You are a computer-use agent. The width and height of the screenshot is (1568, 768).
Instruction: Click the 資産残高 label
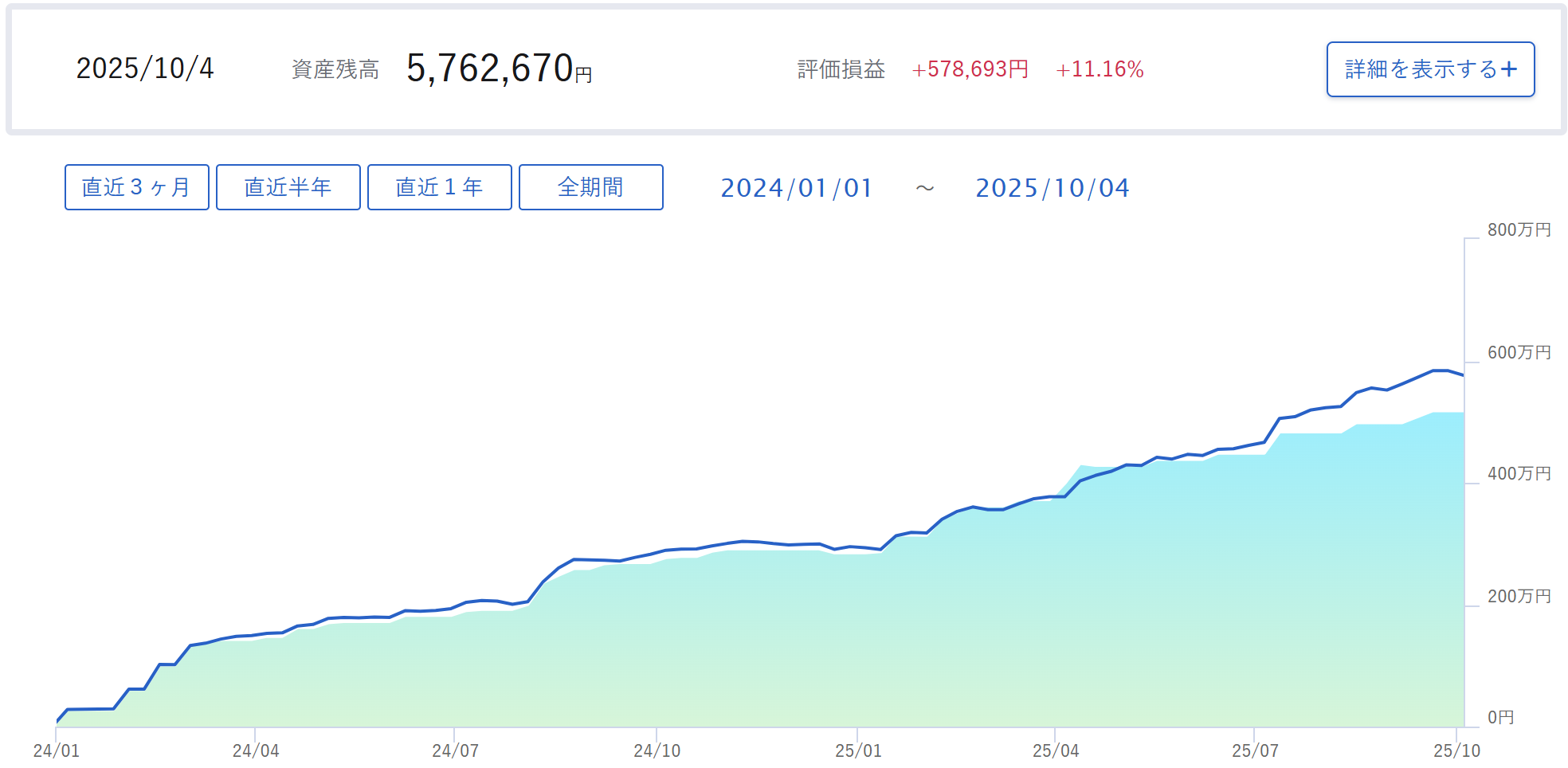point(335,70)
